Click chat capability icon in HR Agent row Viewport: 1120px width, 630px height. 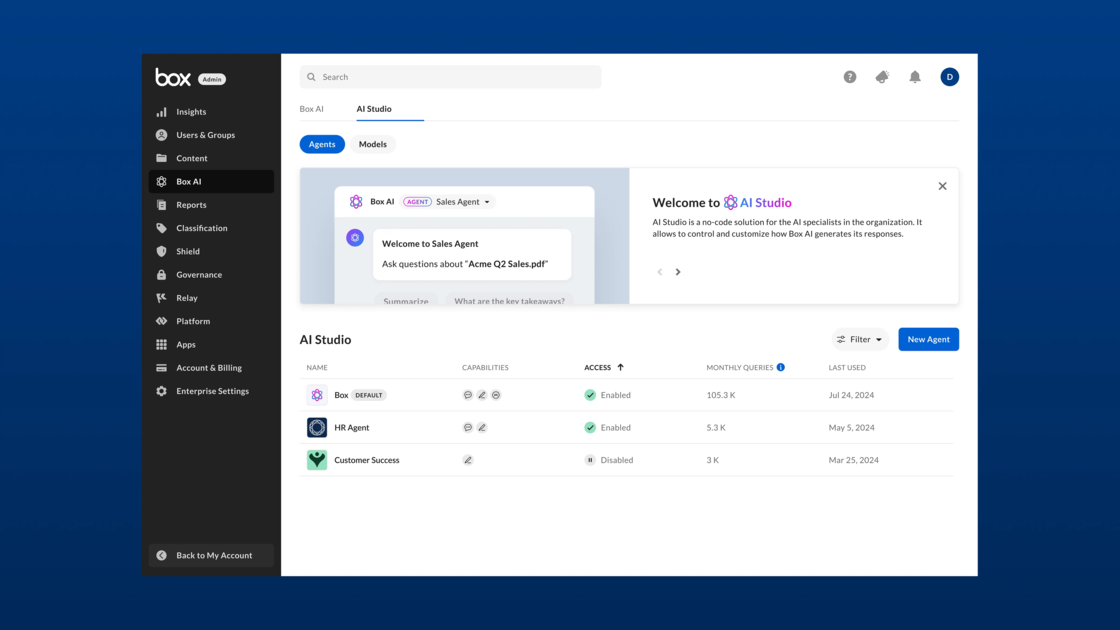point(468,428)
